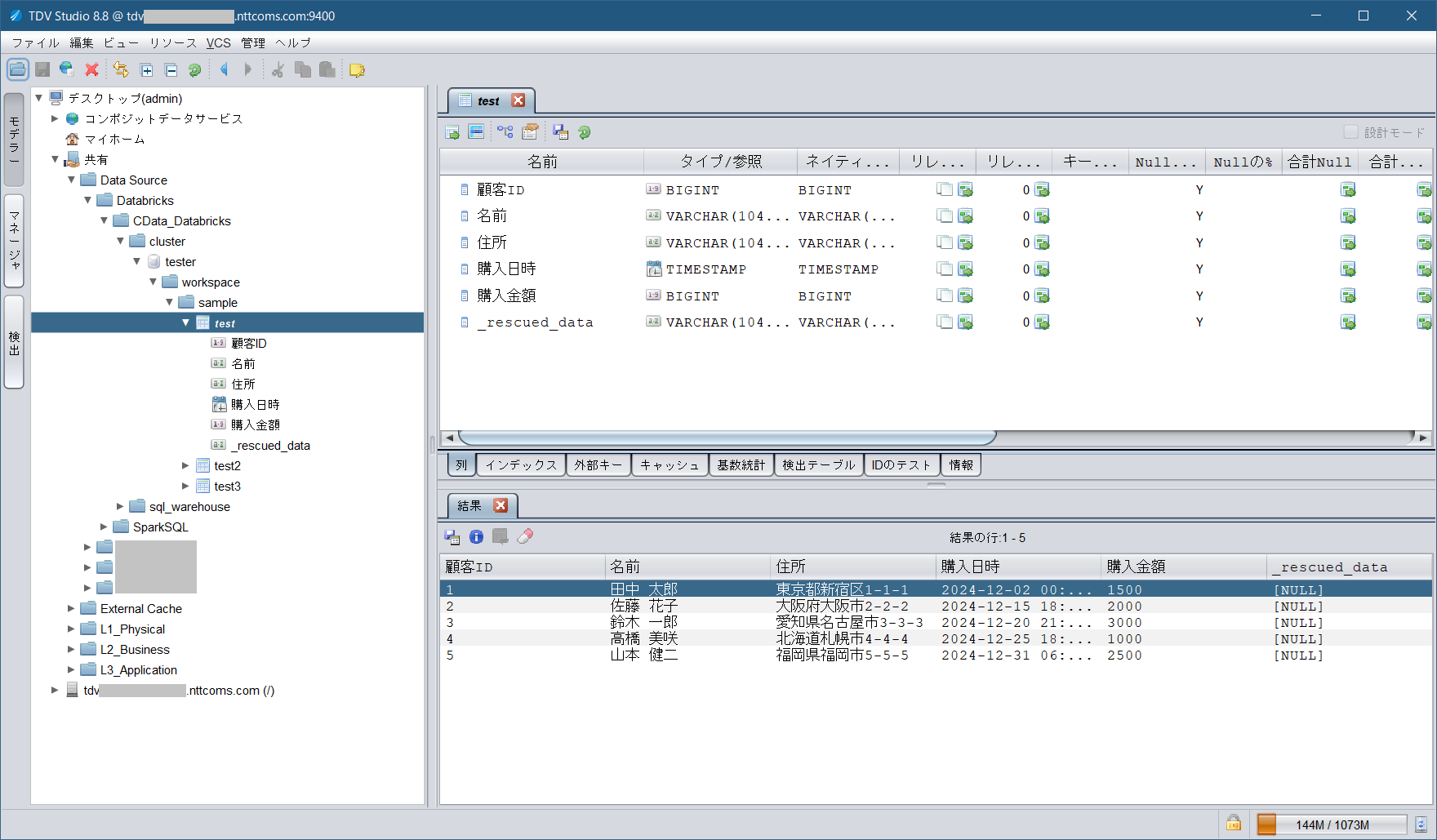The width and height of the screenshot is (1437, 840).
Task: Expand the SparkSQL folder
Action: point(104,527)
